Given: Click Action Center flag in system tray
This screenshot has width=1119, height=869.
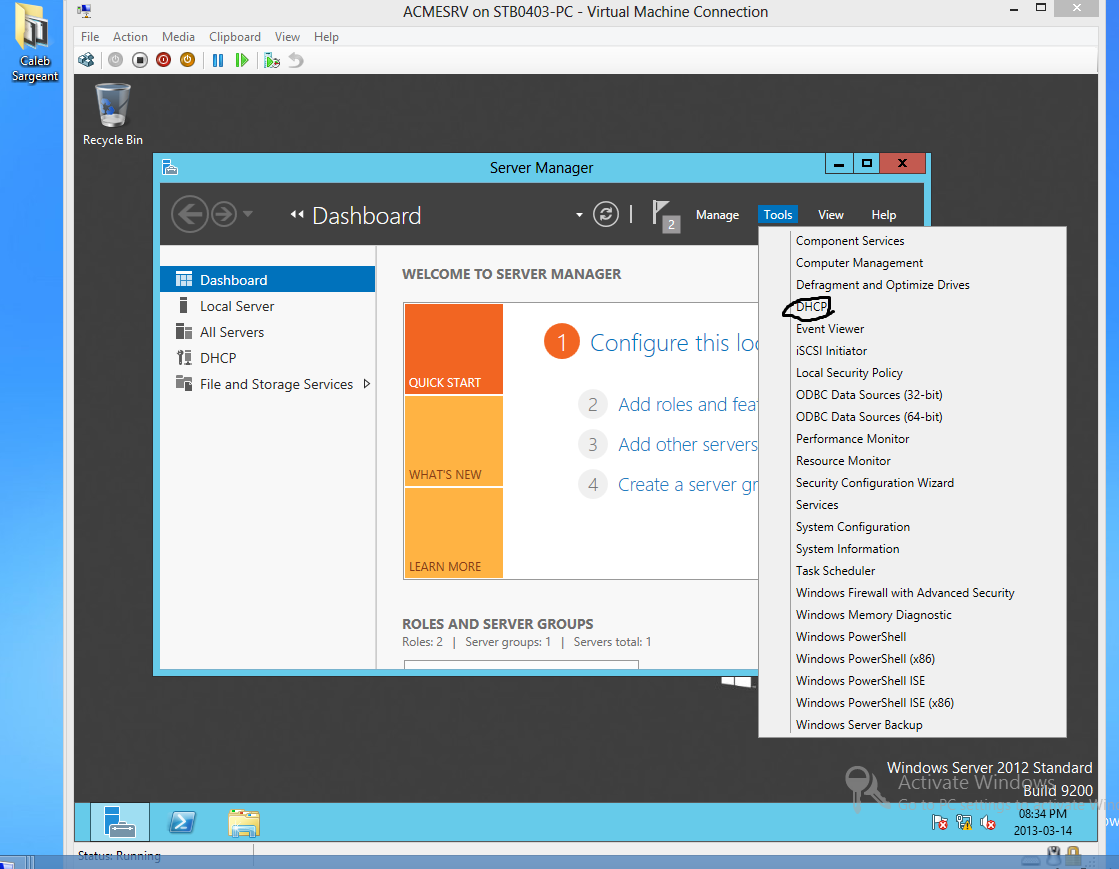Looking at the screenshot, I should pyautogui.click(x=940, y=823).
